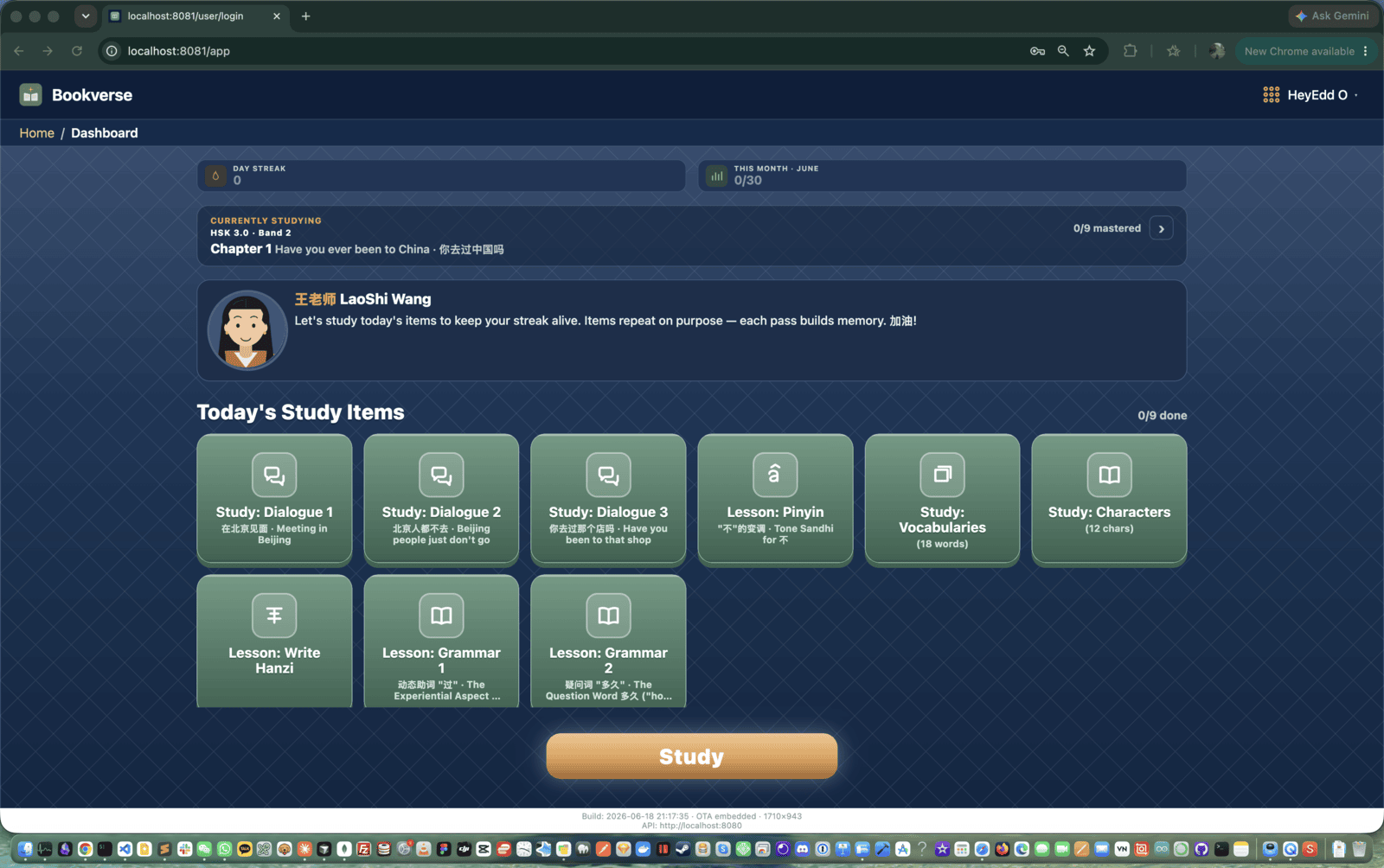The height and width of the screenshot is (868, 1384).
Task: Click the chat icon on Study: Dialogue 2
Action: click(441, 475)
